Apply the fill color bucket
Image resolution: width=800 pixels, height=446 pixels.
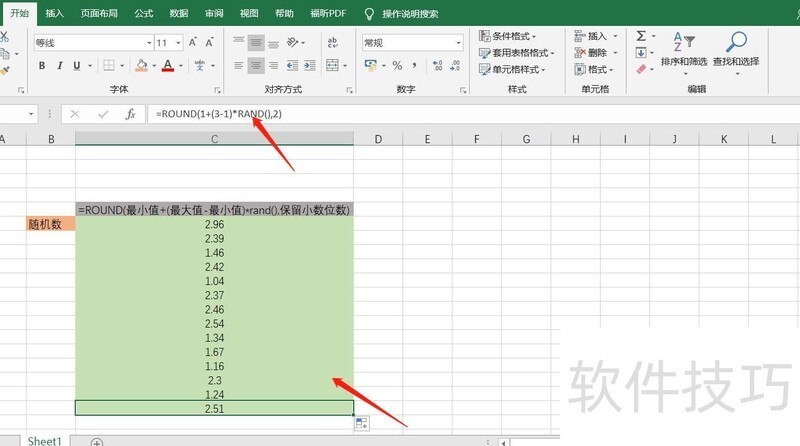point(141,65)
